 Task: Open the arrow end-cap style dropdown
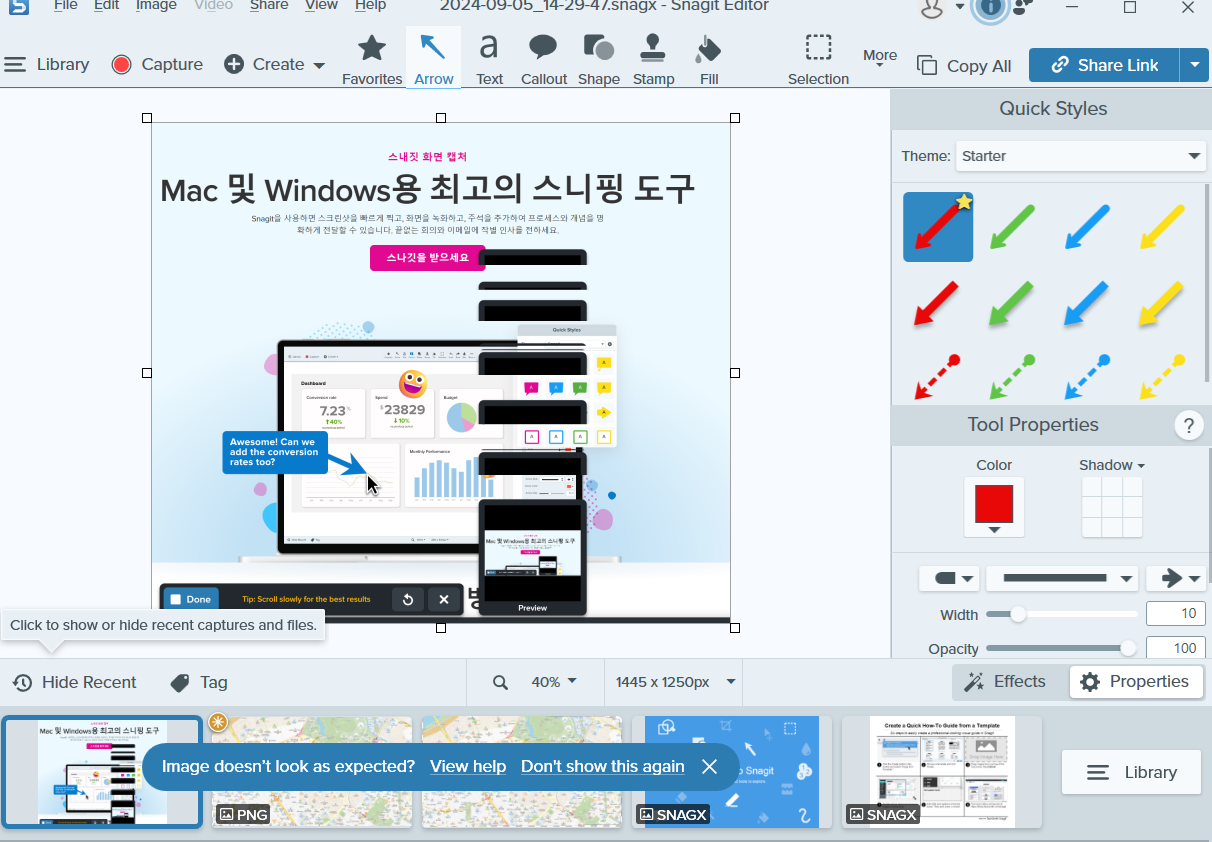pyautogui.click(x=1175, y=578)
